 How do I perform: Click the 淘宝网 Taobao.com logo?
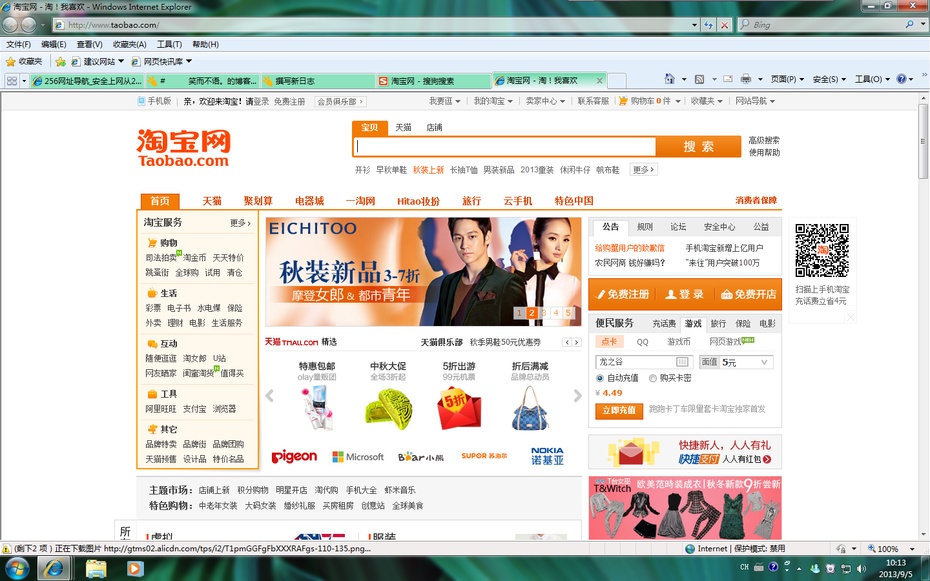pyautogui.click(x=183, y=148)
